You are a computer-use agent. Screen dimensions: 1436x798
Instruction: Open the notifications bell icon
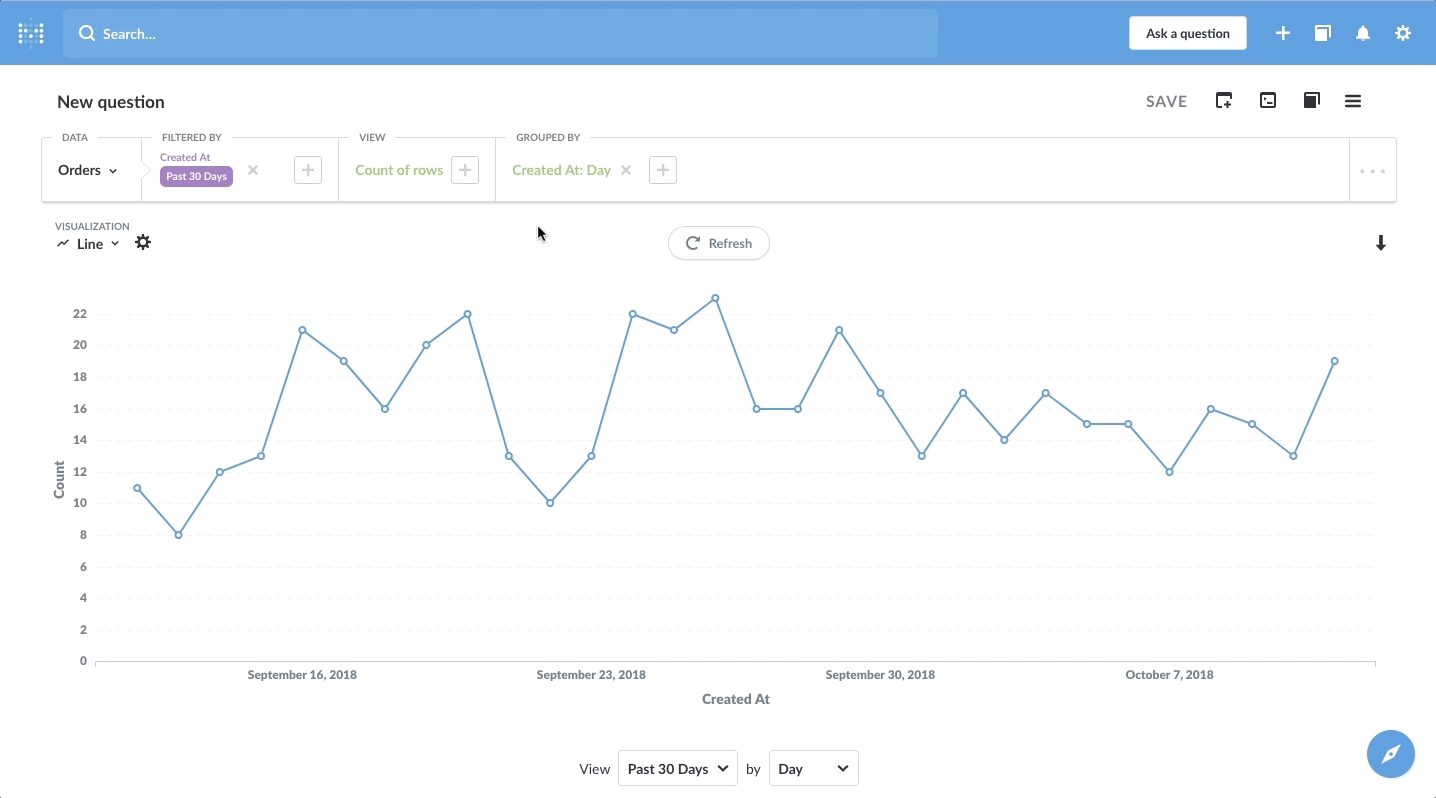pos(1363,33)
